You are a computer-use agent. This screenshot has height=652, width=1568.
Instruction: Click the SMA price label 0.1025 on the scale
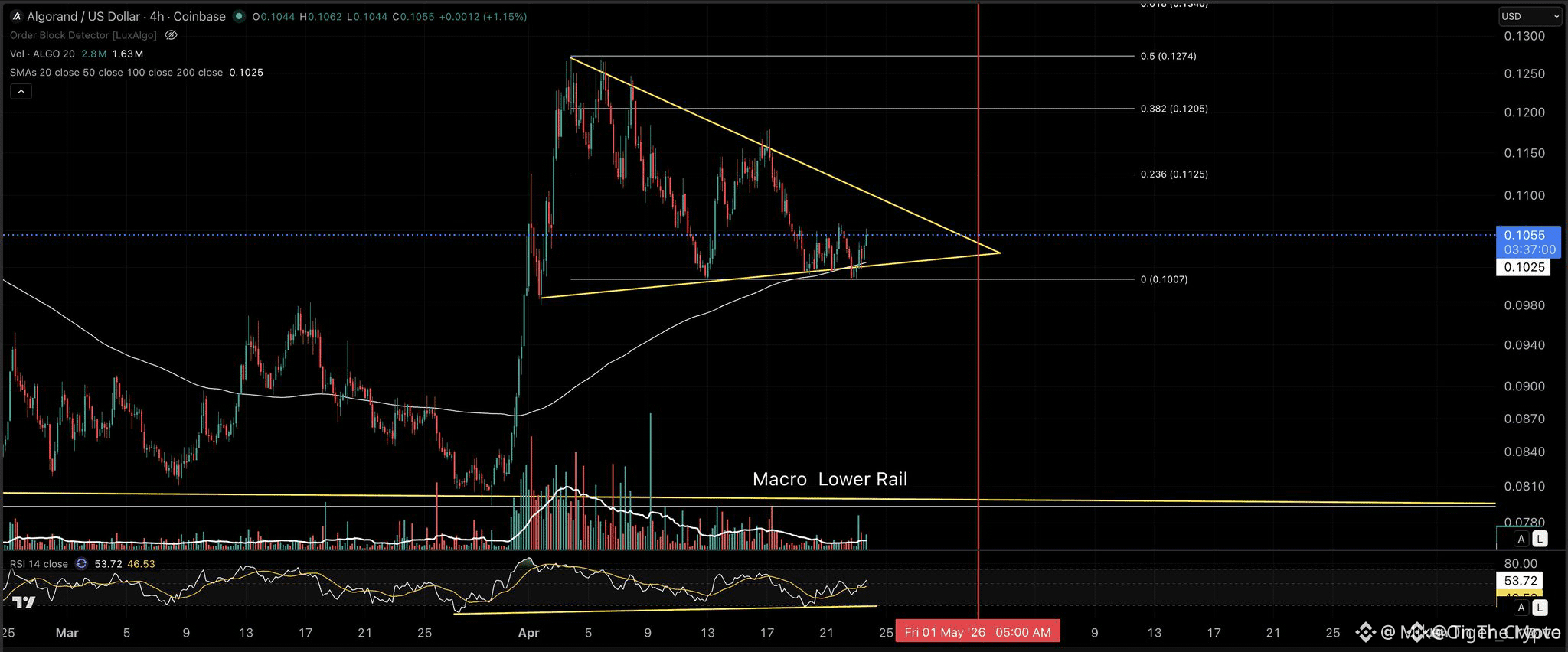coord(1524,267)
